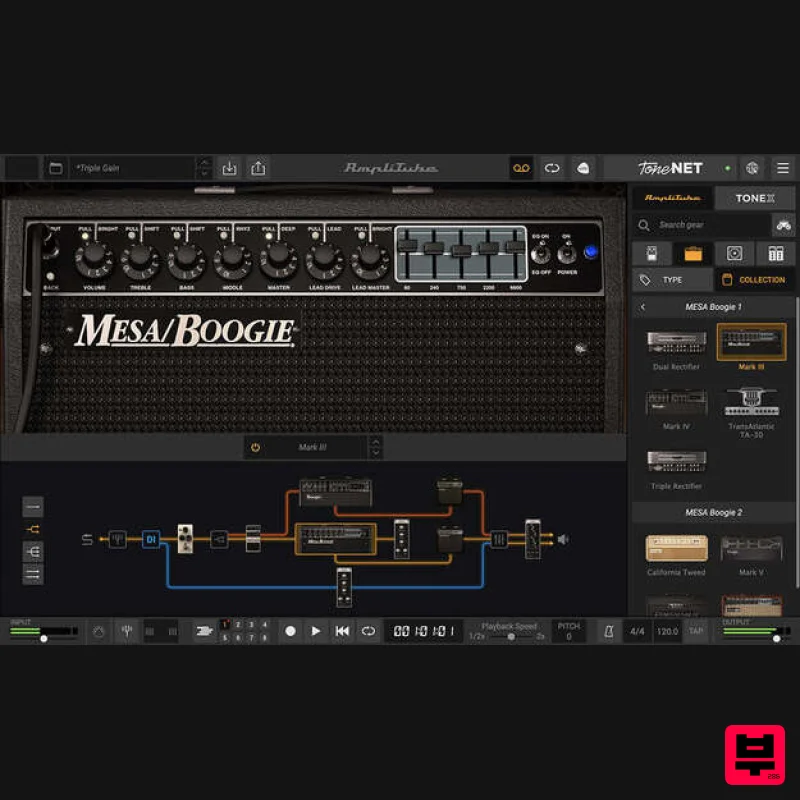
Task: Click the cloud icon in the top toolbar
Action: [x=583, y=168]
